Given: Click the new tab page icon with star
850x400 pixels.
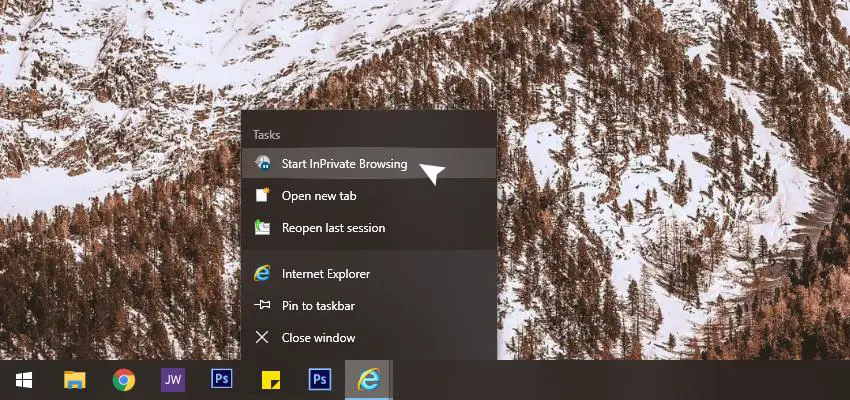Looking at the screenshot, I should pyautogui.click(x=262, y=196).
